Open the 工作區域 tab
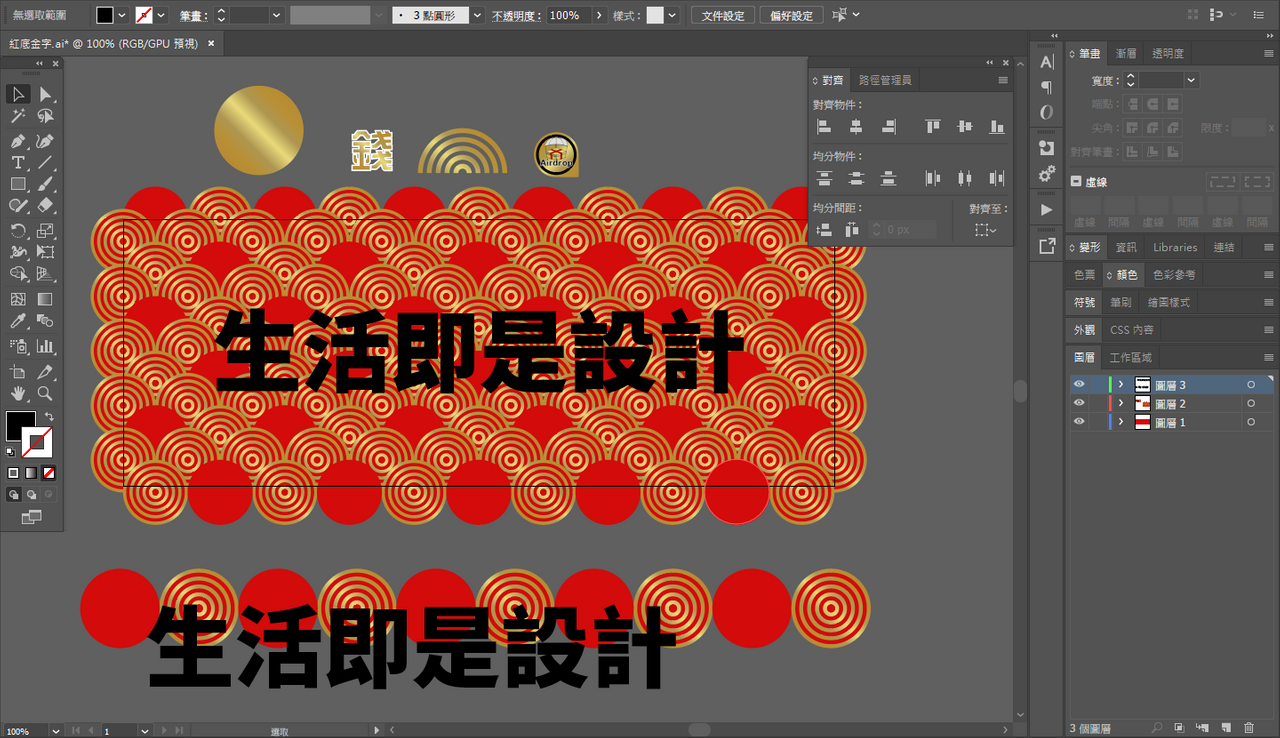The image size is (1280, 738). pos(1131,357)
